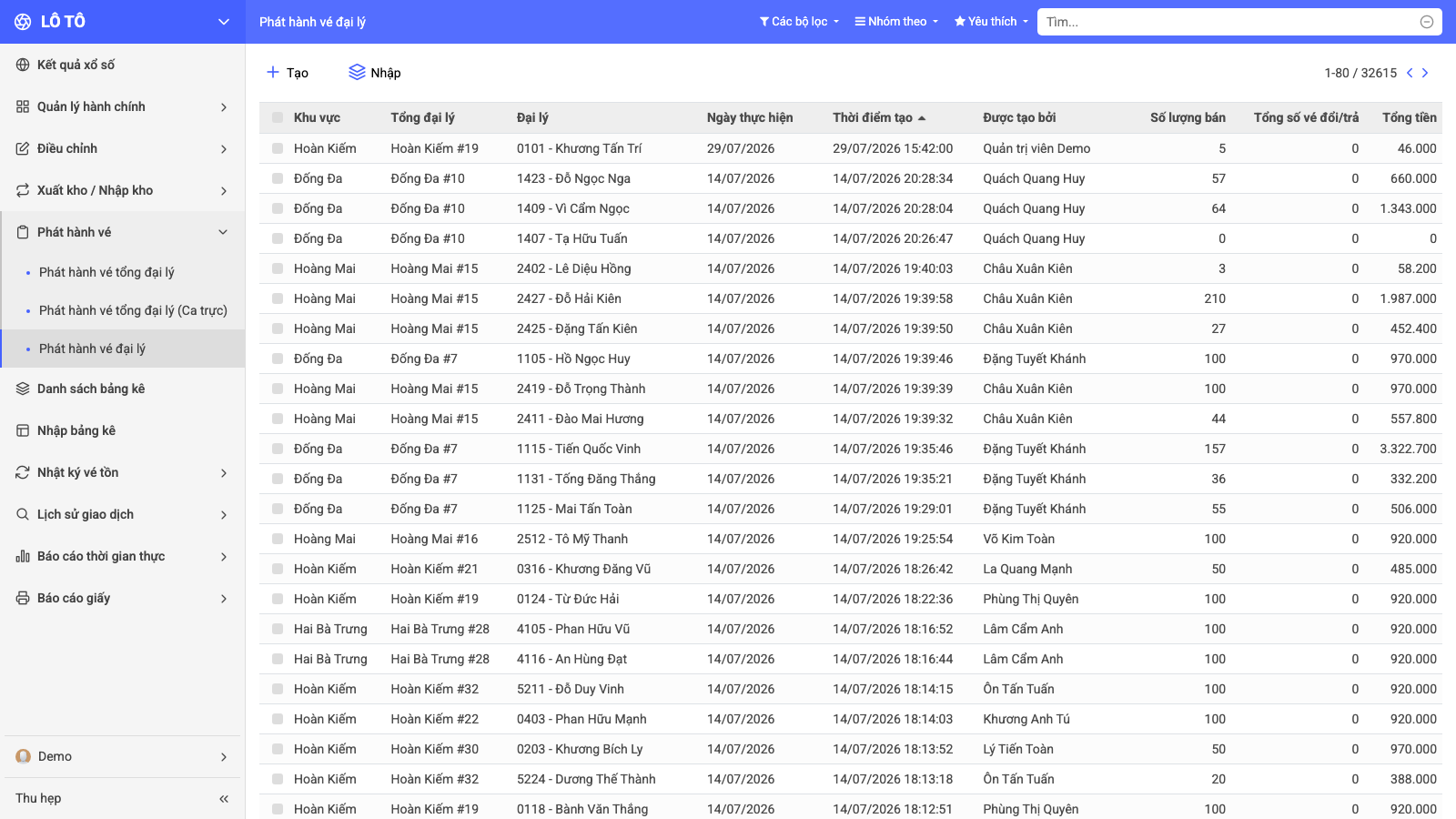Viewport: 1456px width, 819px height.
Task: Check the row for 0101 - Khương Tấn Trí
Action: point(278,148)
